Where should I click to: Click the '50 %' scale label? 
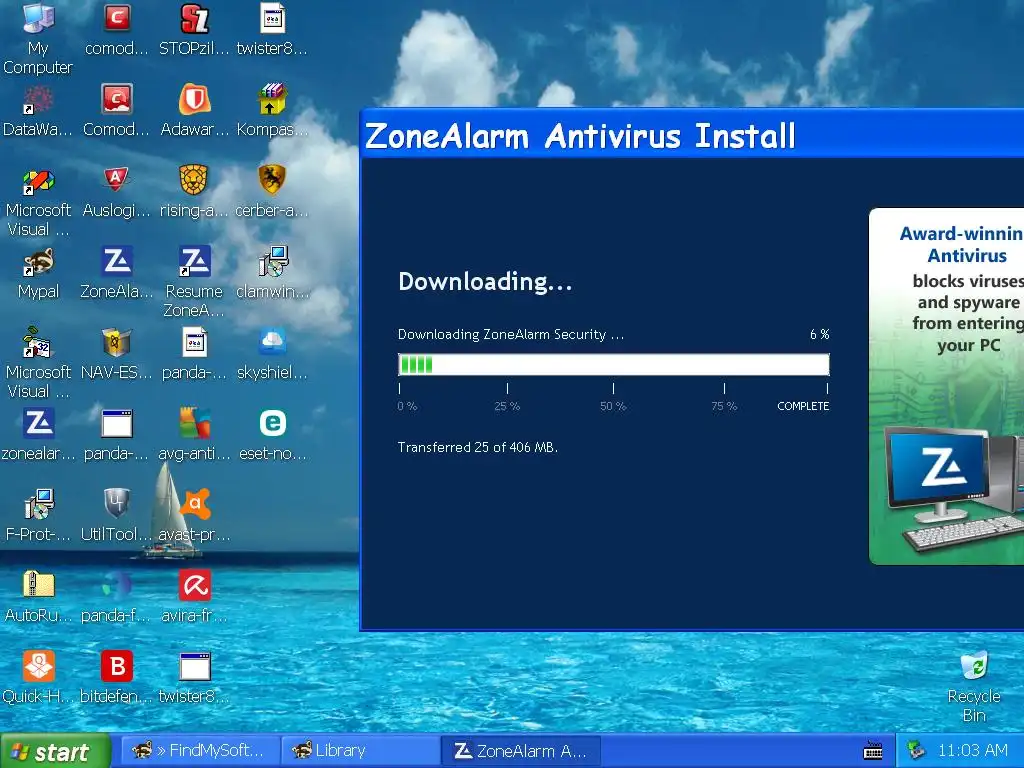613,406
